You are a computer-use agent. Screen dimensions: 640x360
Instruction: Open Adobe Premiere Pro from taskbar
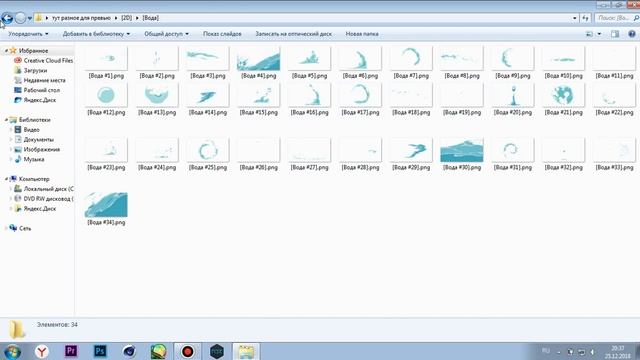[71, 351]
